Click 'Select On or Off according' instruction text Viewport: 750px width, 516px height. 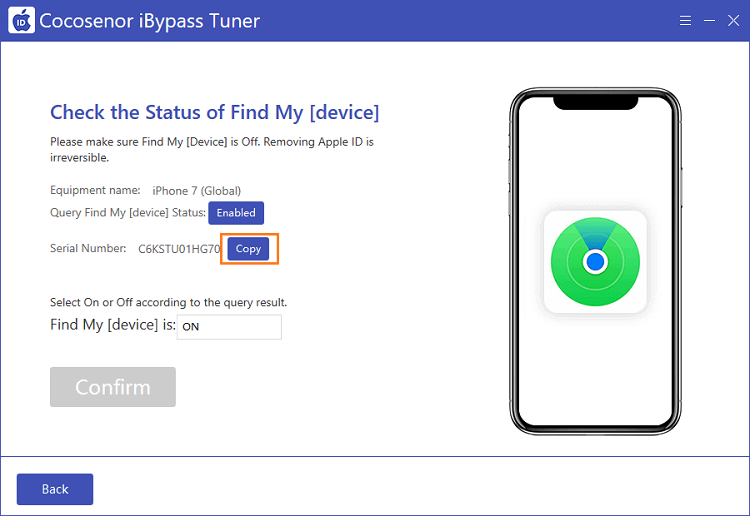tap(168, 302)
